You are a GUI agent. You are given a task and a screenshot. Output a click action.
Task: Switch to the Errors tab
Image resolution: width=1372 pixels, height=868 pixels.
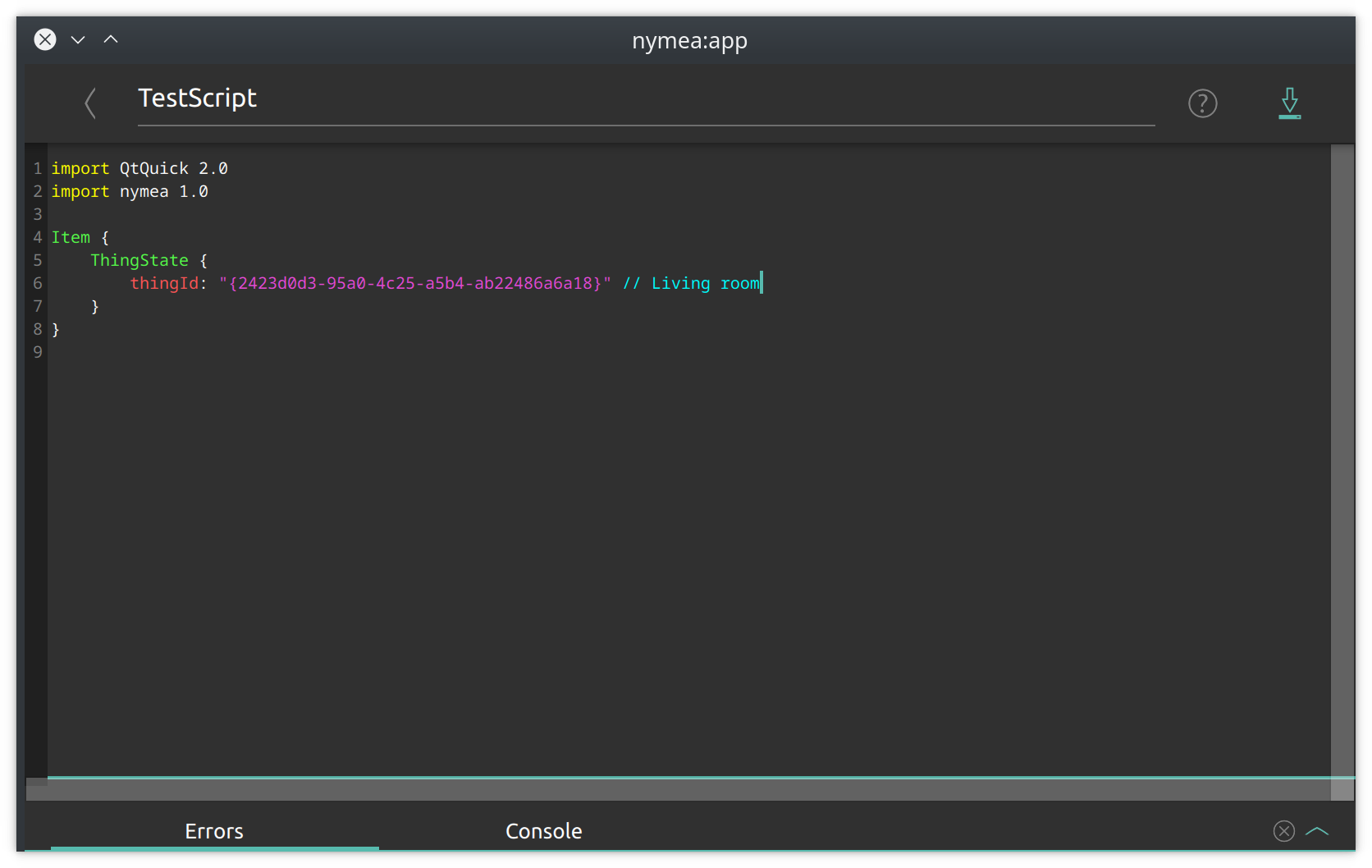[x=214, y=831]
